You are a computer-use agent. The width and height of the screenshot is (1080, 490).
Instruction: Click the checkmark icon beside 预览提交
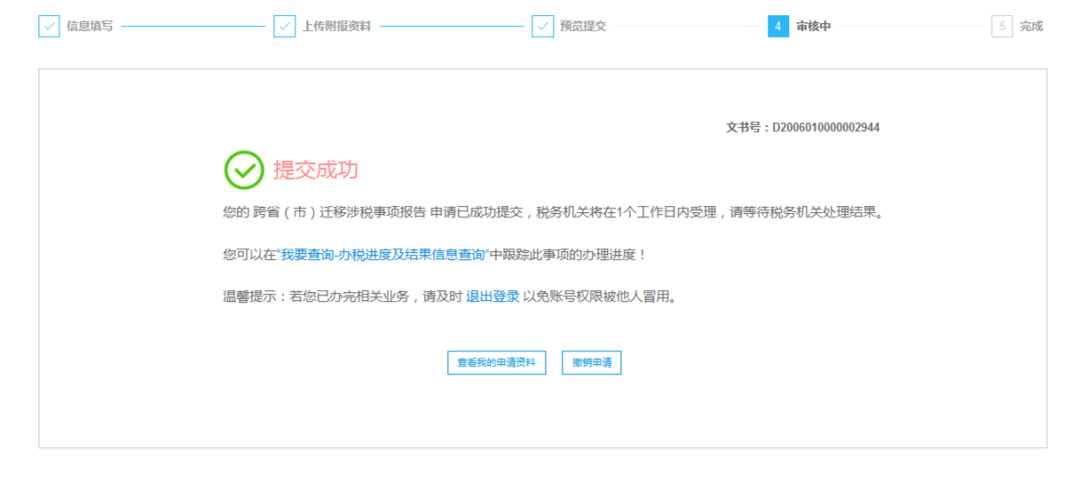tap(543, 27)
